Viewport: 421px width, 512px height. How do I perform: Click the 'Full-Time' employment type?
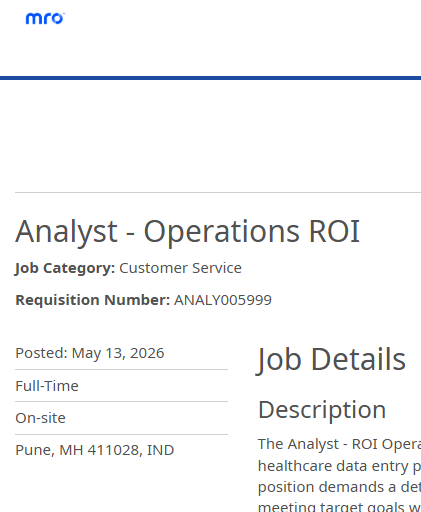47,386
